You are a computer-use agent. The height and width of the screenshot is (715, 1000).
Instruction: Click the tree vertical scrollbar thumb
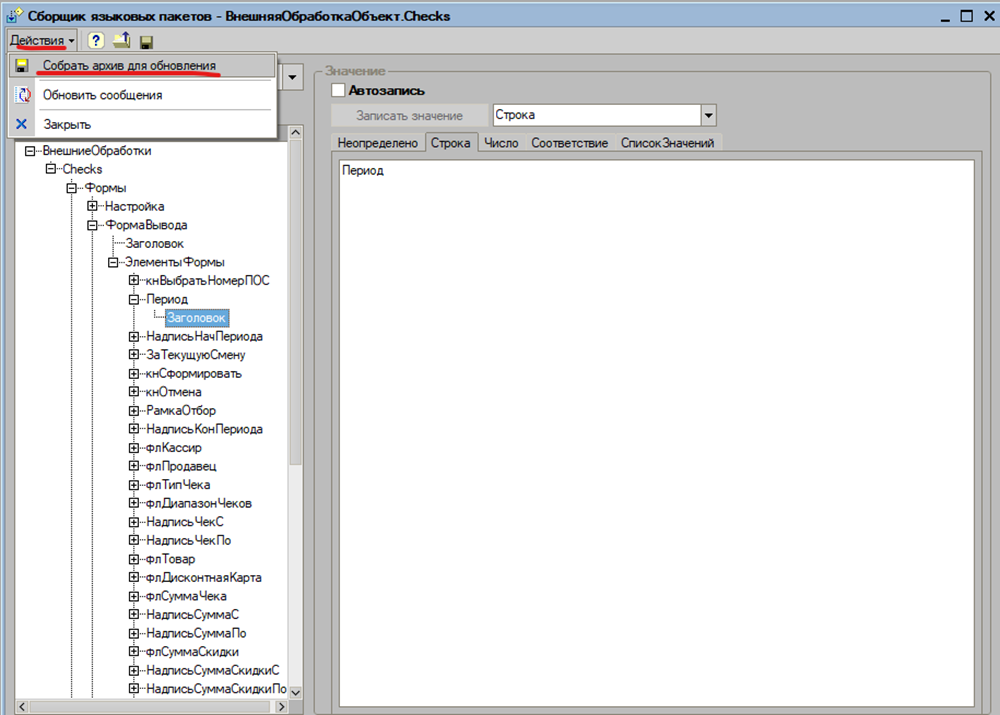tap(296, 302)
